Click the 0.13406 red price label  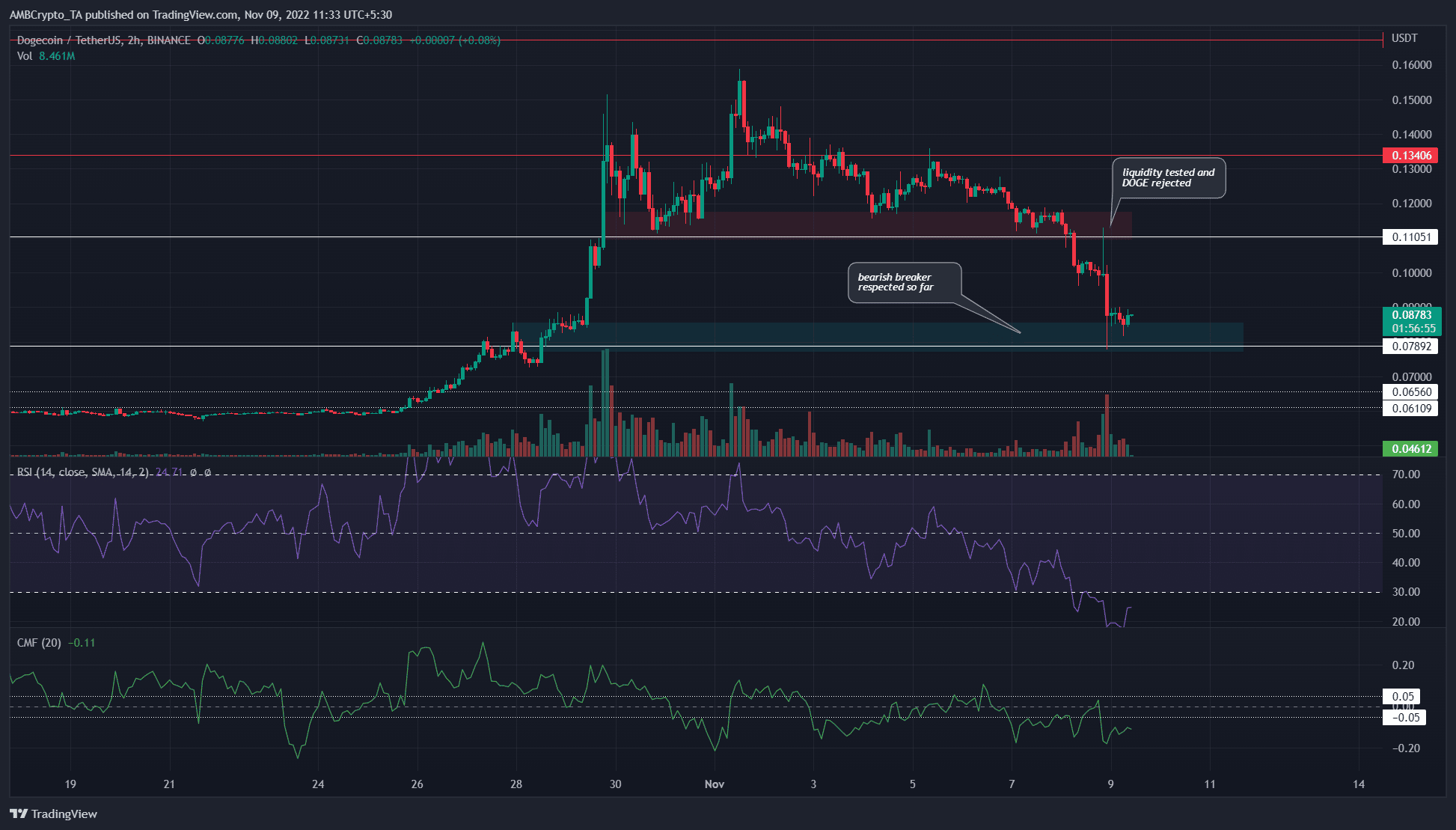(1410, 156)
